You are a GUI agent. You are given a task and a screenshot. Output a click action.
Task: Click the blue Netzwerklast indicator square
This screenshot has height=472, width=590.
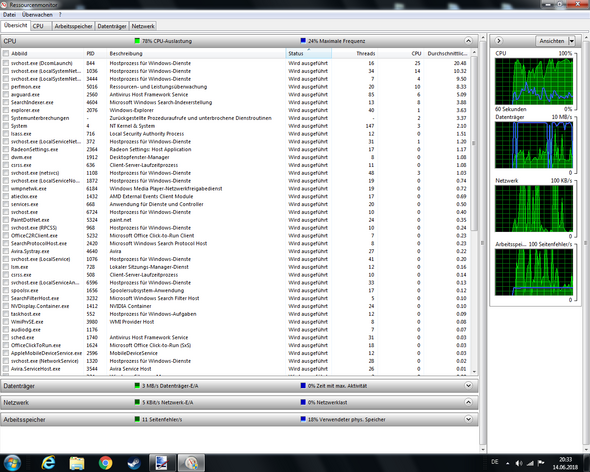(x=303, y=402)
